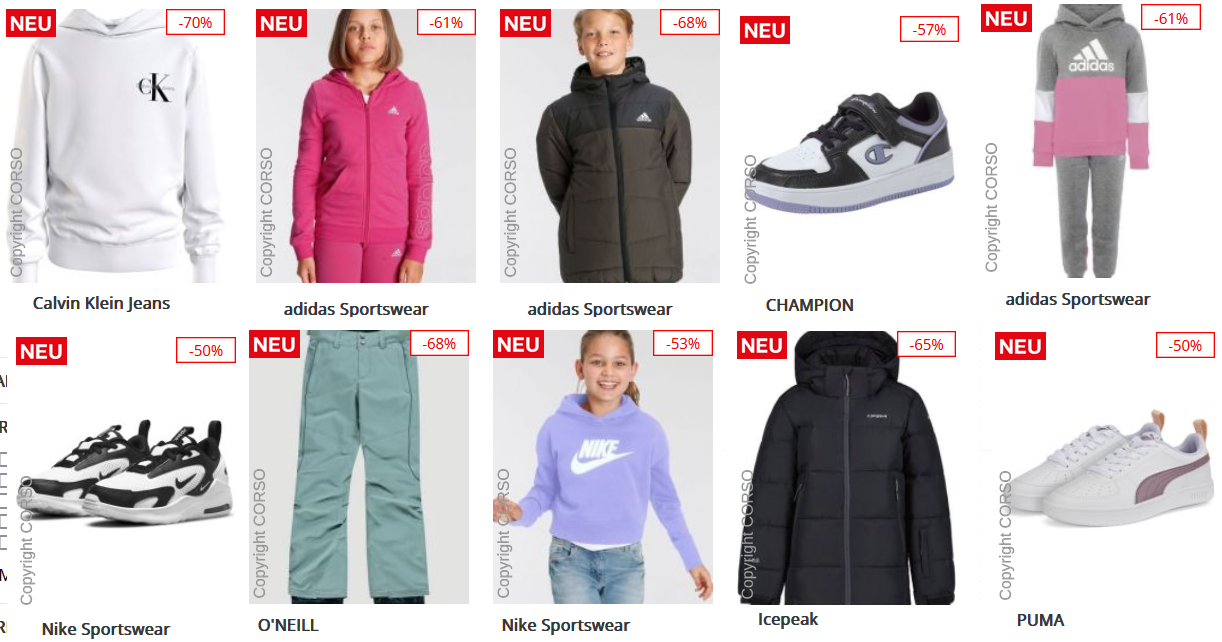The width and height of the screenshot is (1222, 642).
Task: Open the dark adidas puffer jacket image
Action: [x=610, y=146]
